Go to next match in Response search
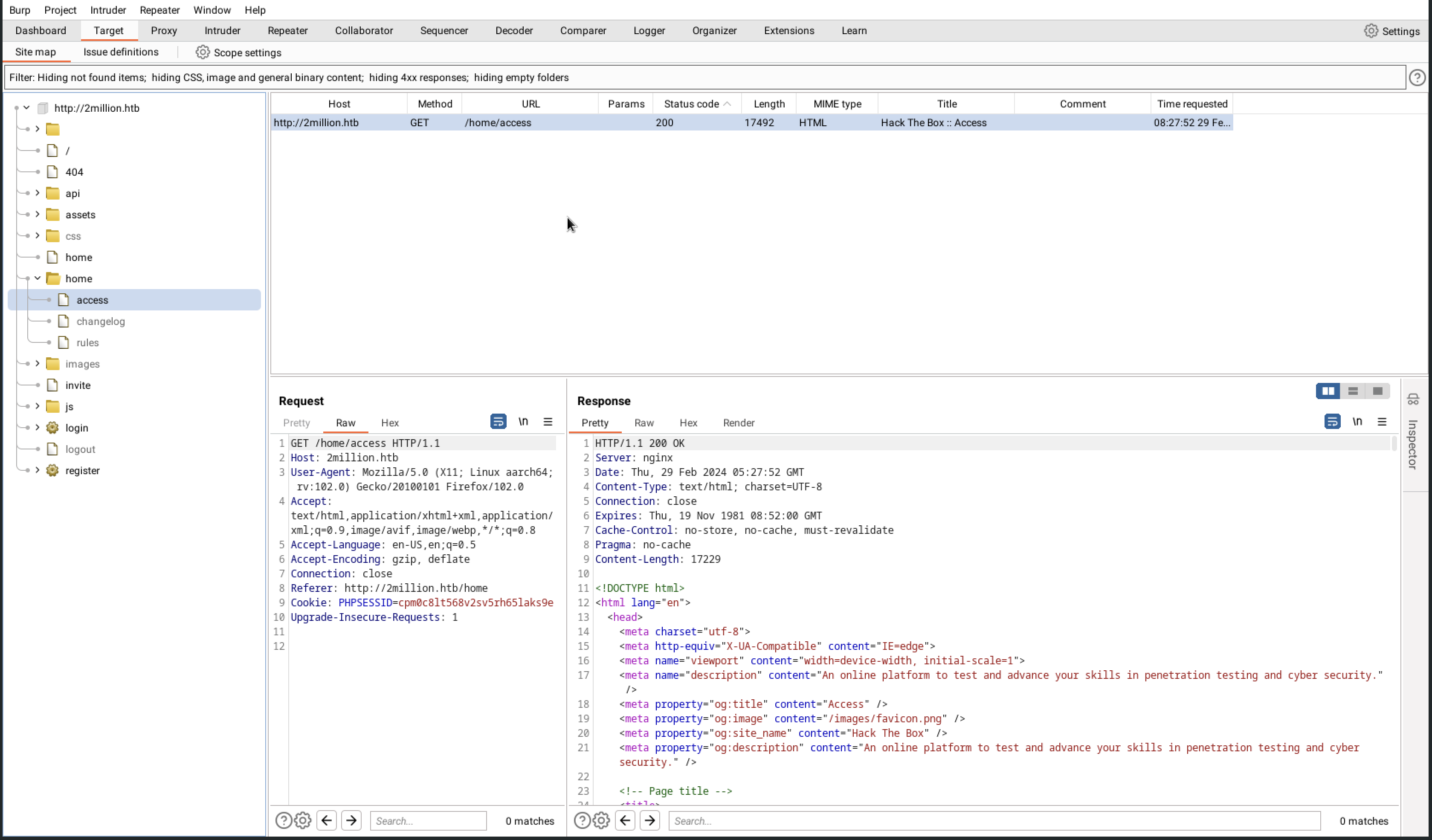Image resolution: width=1432 pixels, height=840 pixels. [x=649, y=821]
